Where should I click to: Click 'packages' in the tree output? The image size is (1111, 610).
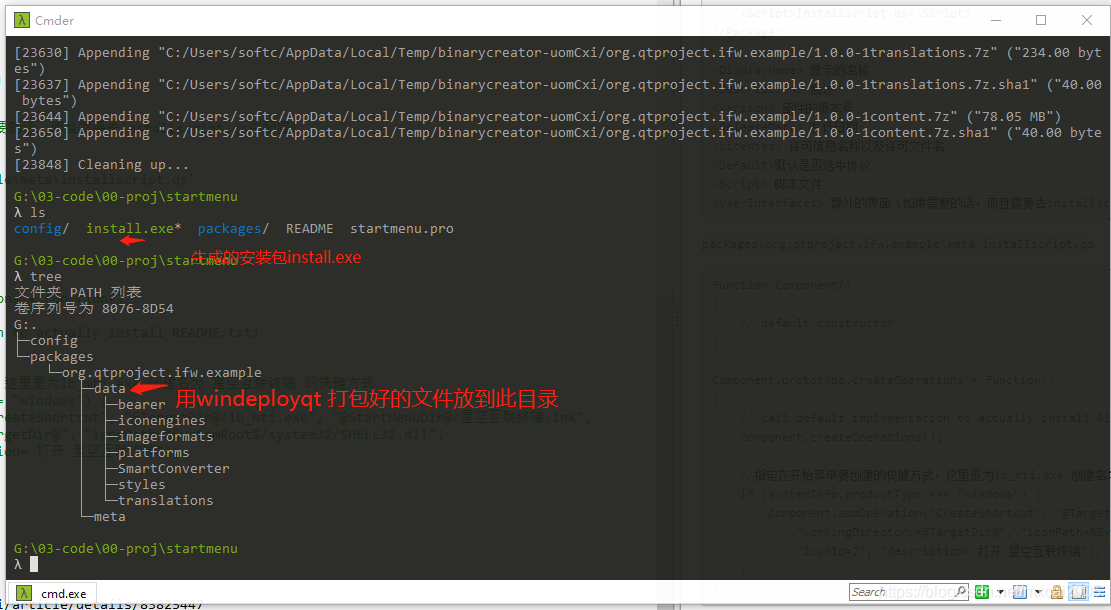[62, 357]
